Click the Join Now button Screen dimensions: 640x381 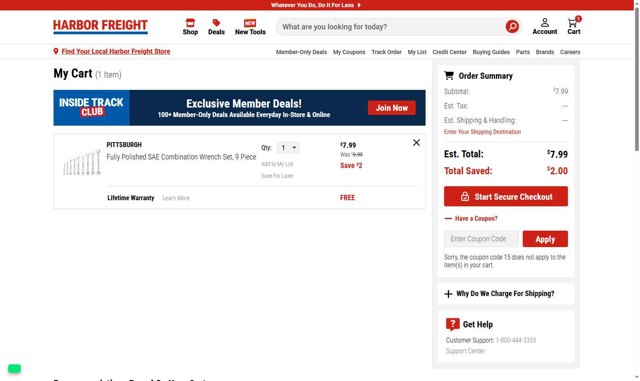[391, 108]
